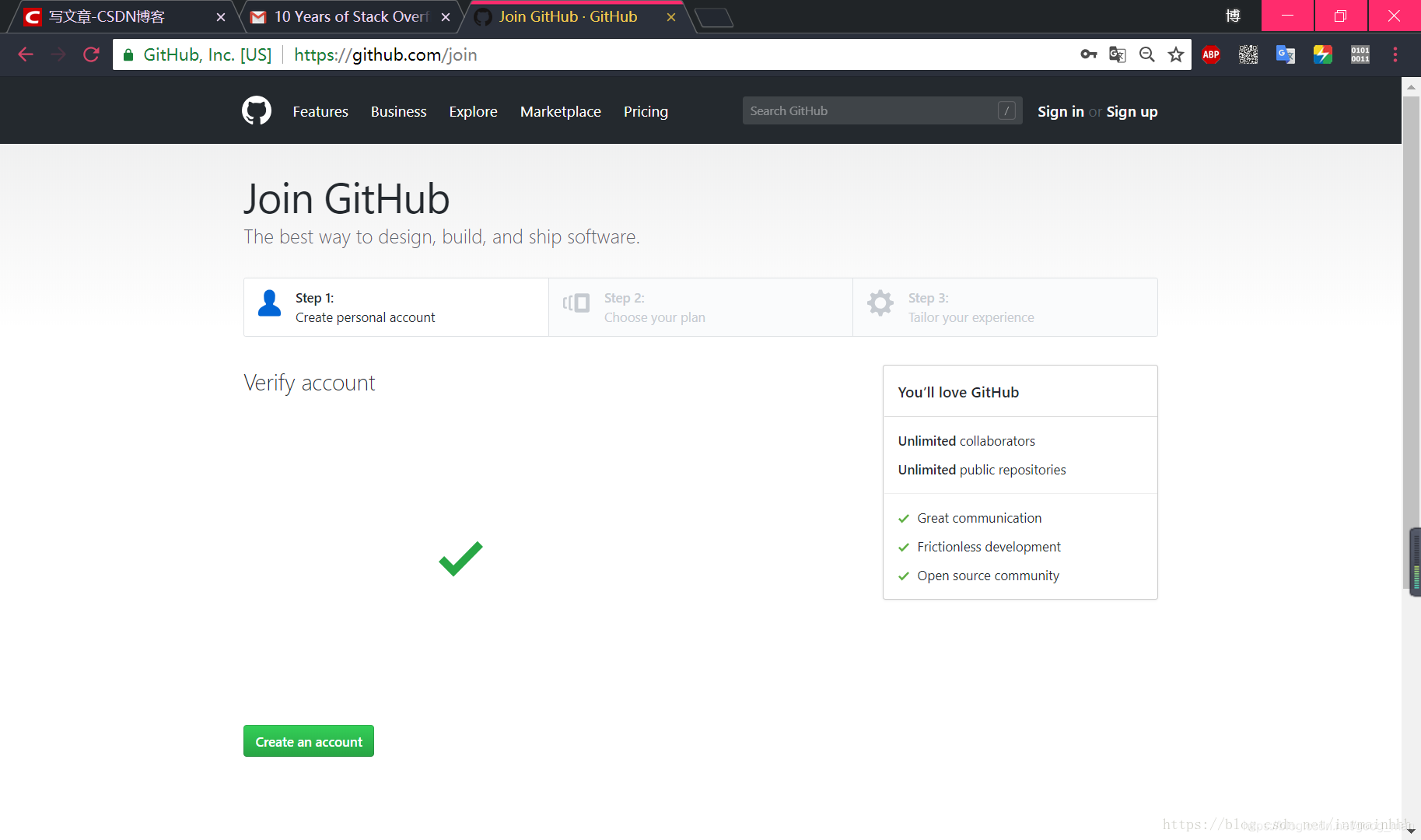This screenshot has height=840, width=1421.
Task: Click the Sign in link
Action: (1060, 111)
